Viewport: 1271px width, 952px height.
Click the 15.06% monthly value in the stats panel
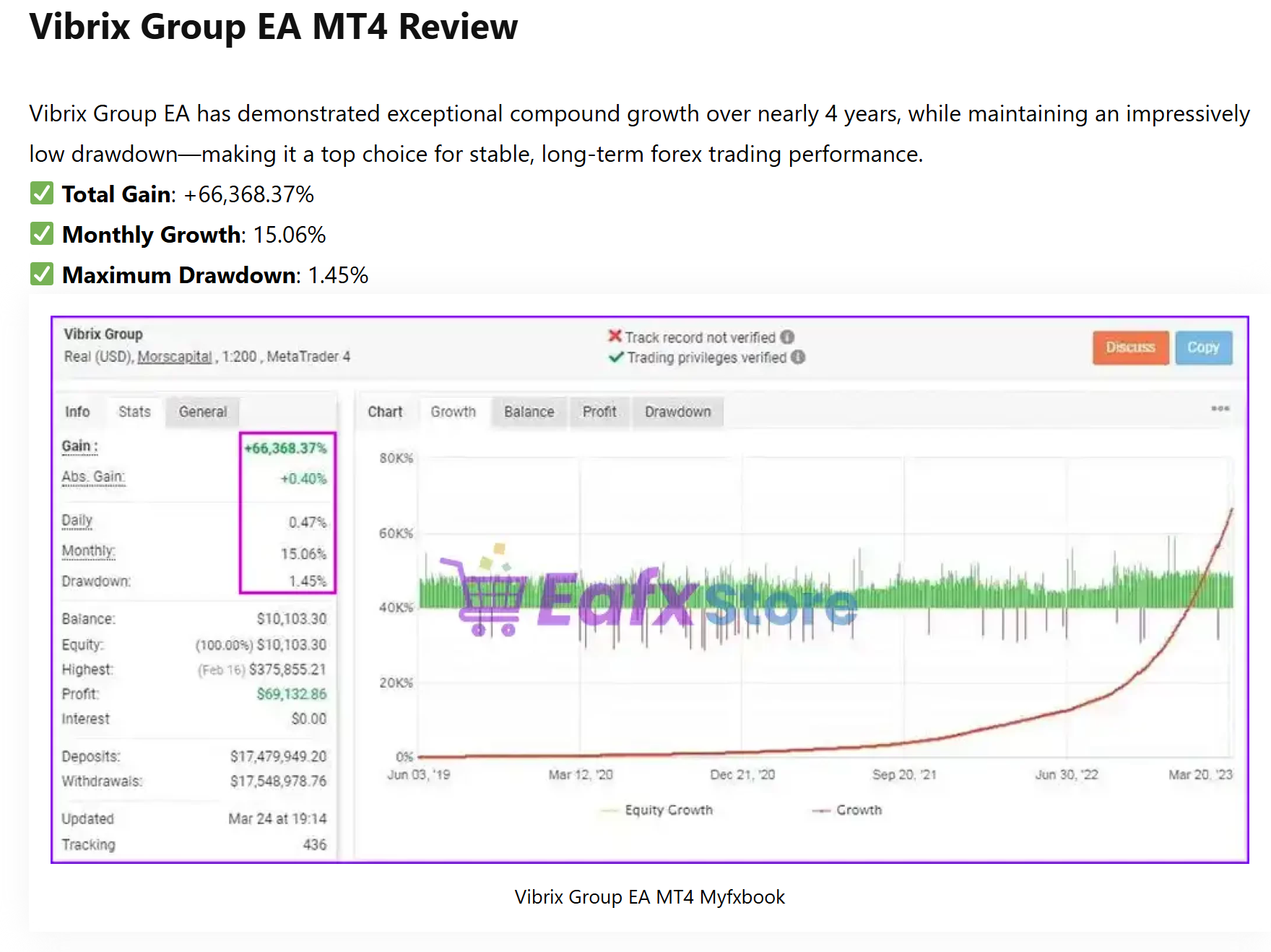(303, 554)
